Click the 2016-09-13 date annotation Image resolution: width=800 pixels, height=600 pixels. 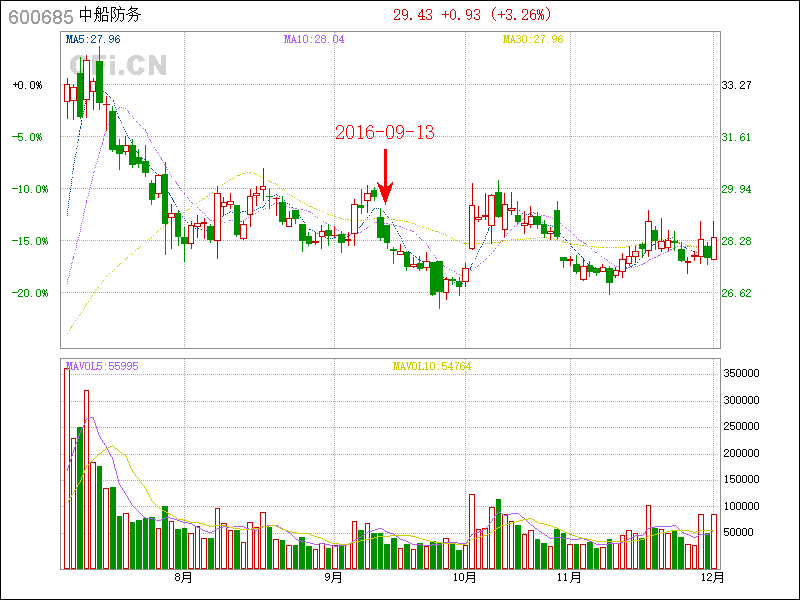pyautogui.click(x=385, y=132)
